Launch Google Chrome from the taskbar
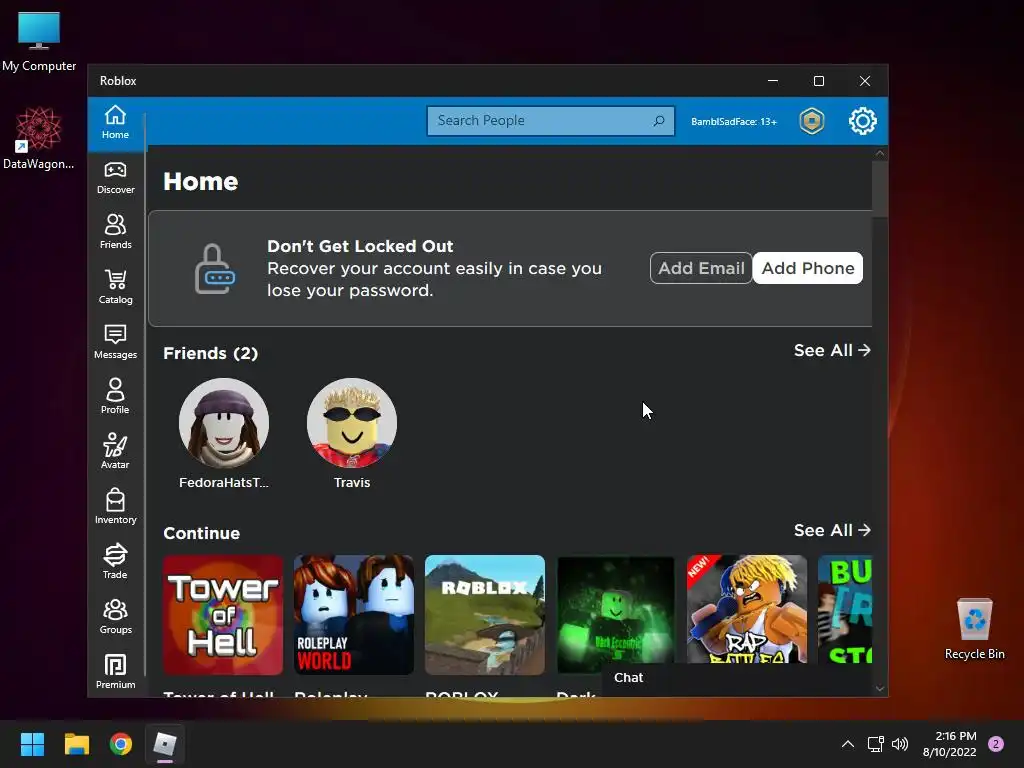The width and height of the screenshot is (1024, 768). pos(121,744)
